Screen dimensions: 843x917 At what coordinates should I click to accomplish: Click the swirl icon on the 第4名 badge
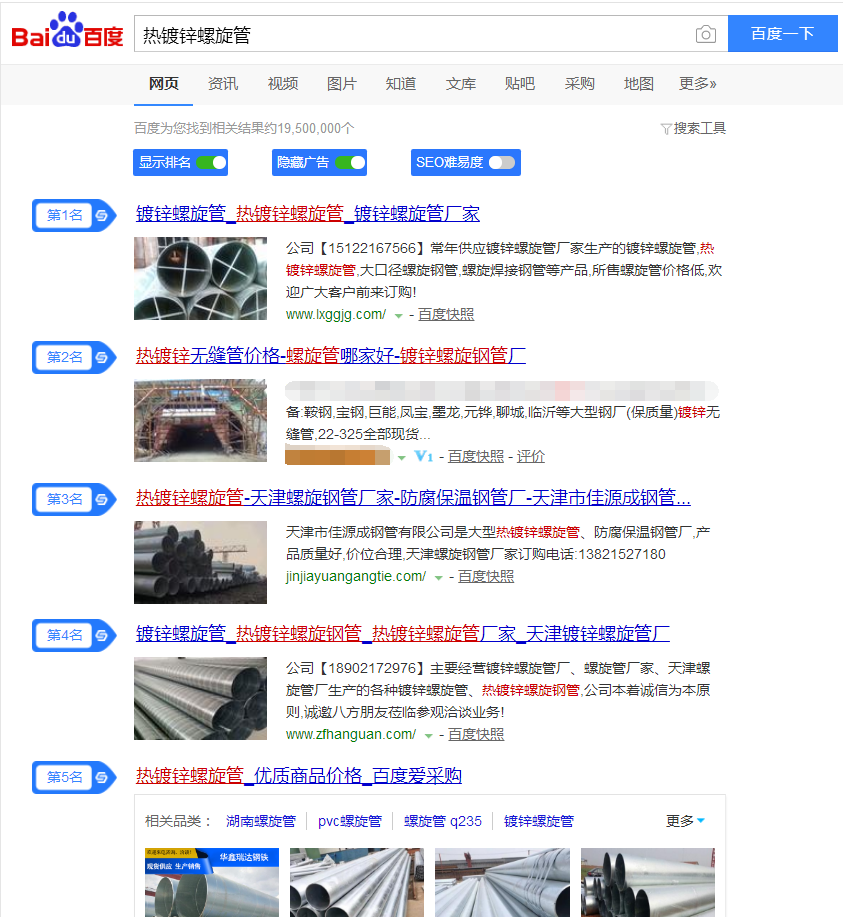click(x=101, y=635)
